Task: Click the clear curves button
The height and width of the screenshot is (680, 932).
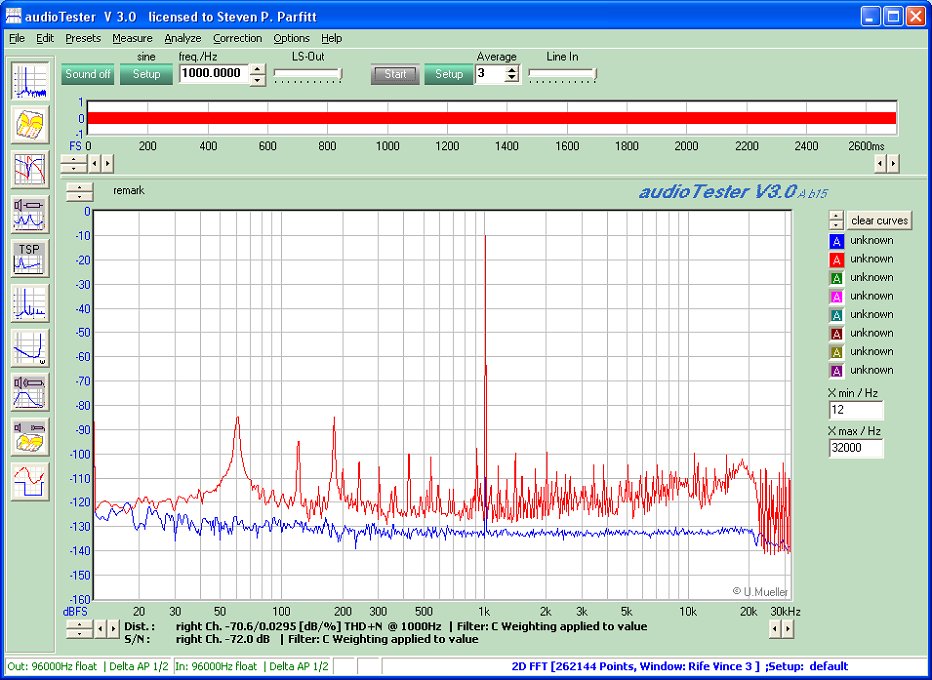Action: click(x=879, y=221)
